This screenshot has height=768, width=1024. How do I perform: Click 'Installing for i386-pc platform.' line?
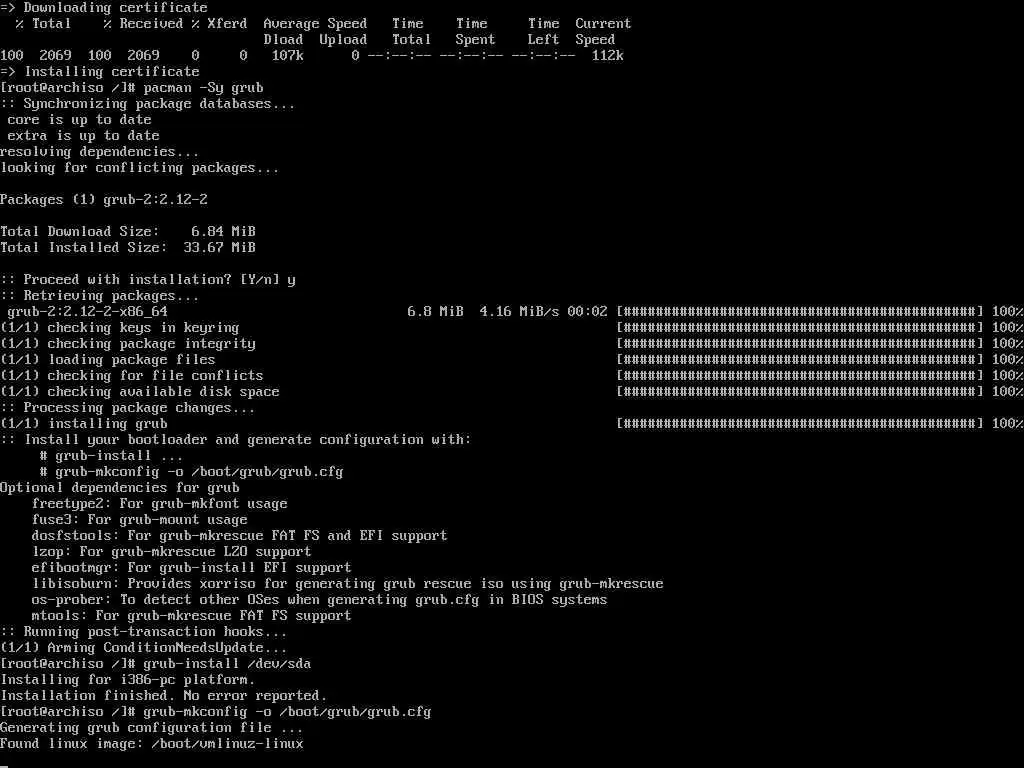click(x=128, y=680)
